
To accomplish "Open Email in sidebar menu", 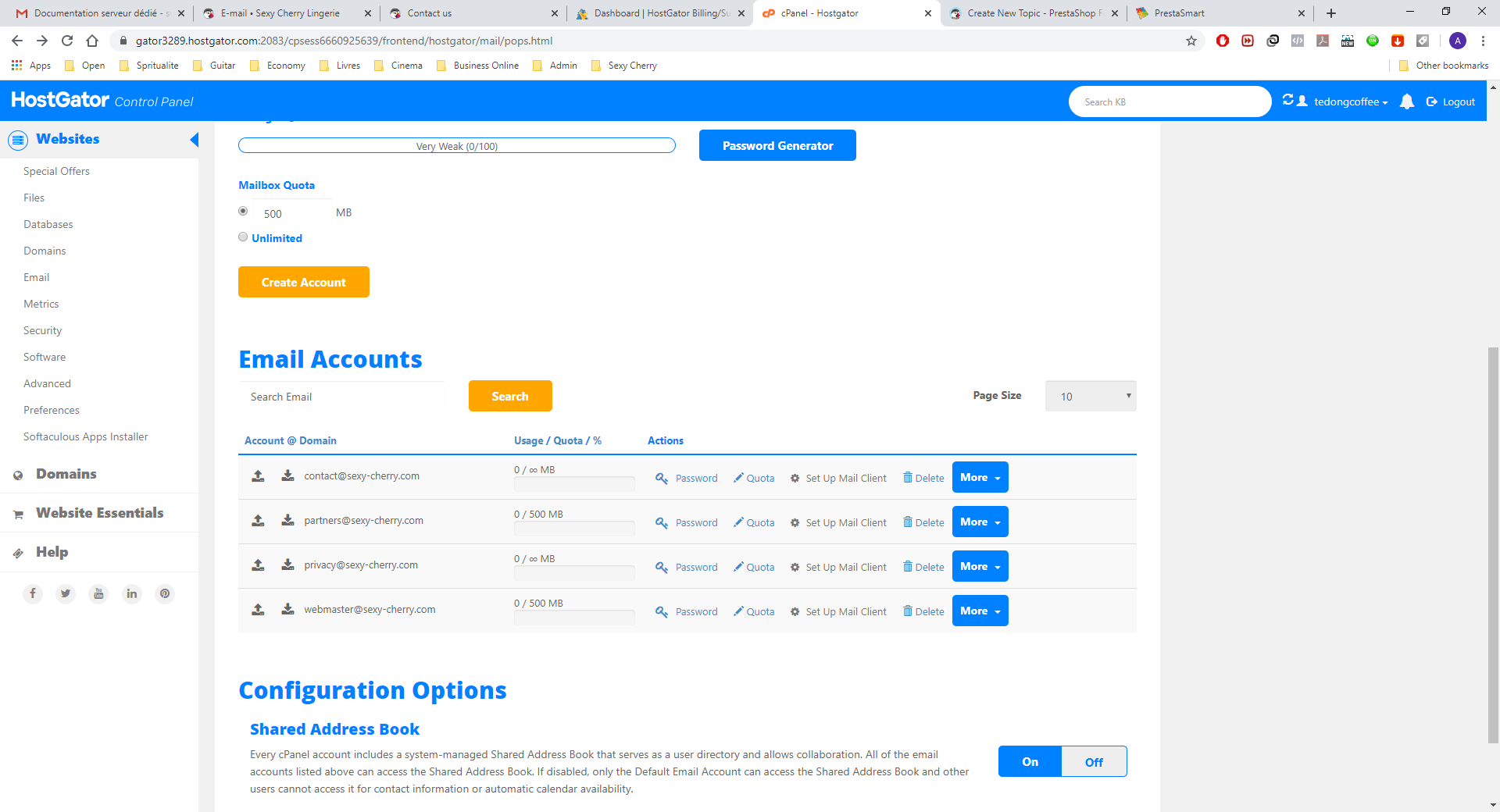I will click(x=36, y=277).
